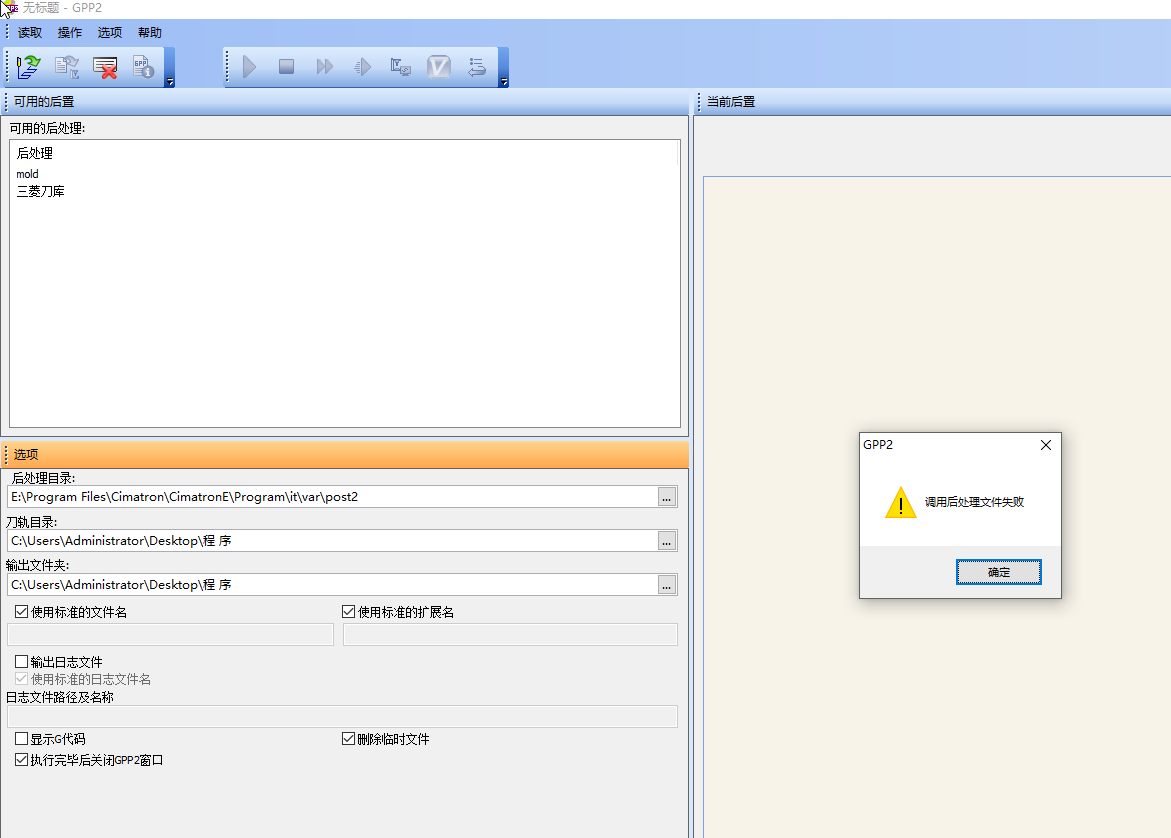Open first toolbar's overflow options arrow
The height and width of the screenshot is (838, 1171).
click(x=170, y=82)
